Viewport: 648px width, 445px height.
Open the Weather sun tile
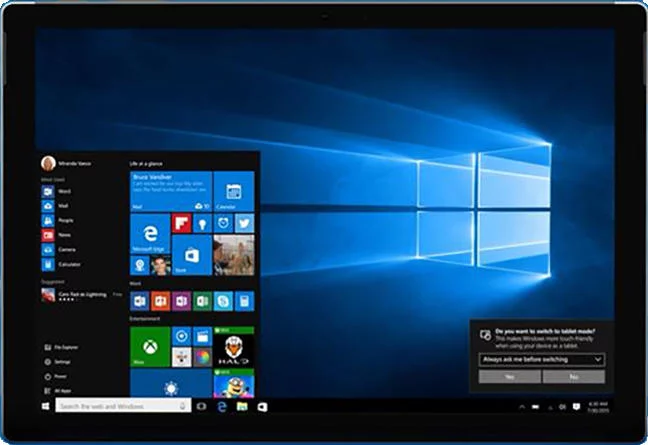[x=171, y=383]
